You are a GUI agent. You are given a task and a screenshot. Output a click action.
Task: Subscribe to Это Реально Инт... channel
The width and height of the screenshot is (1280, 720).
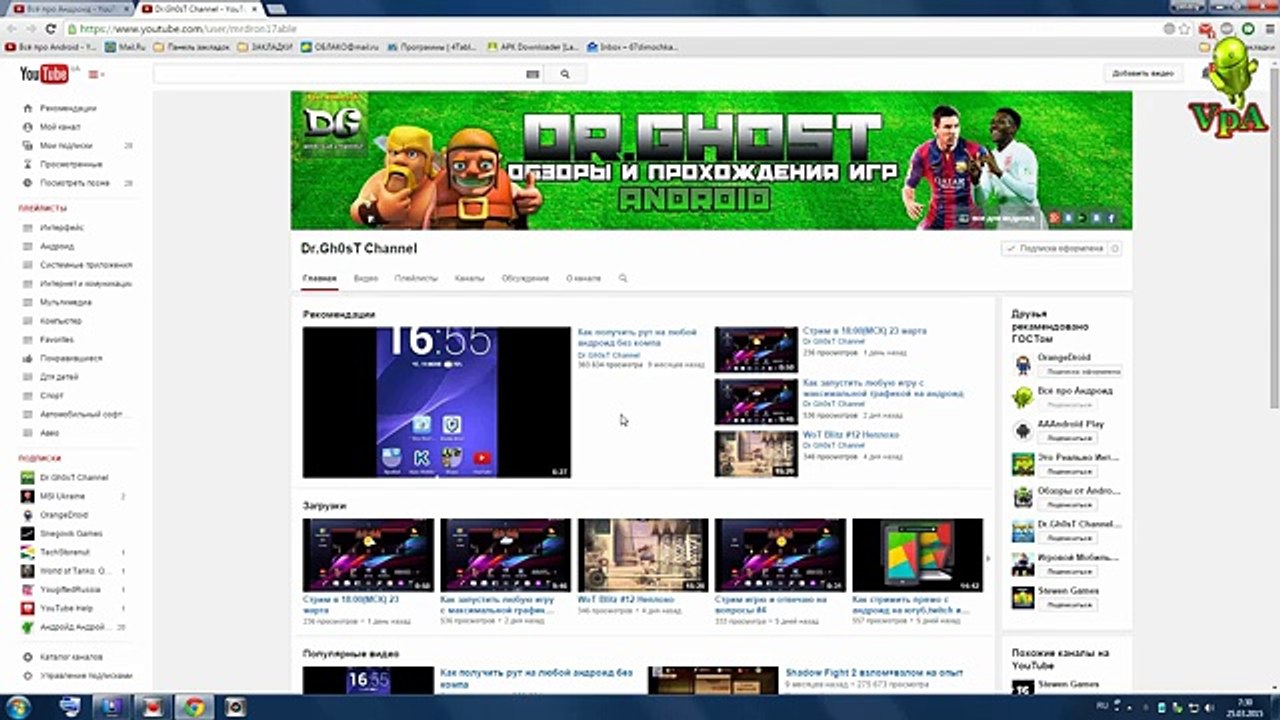1067,471
